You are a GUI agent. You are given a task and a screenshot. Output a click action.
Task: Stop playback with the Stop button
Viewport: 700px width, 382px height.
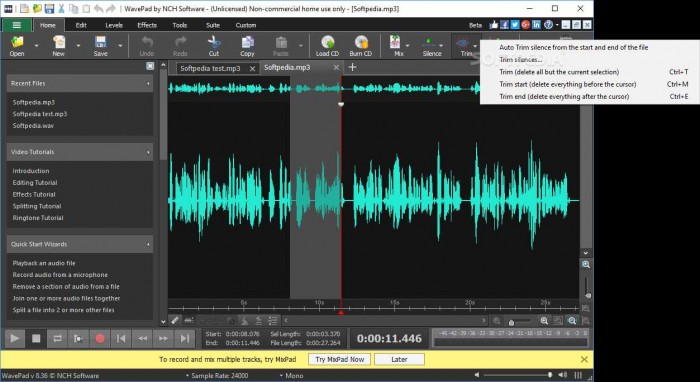pyautogui.click(x=36, y=338)
